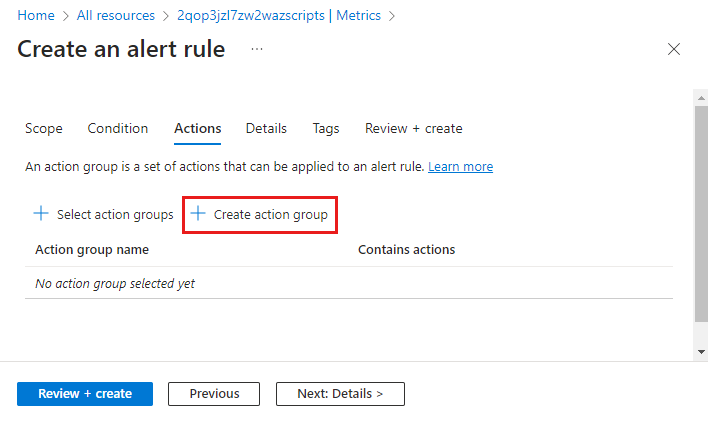Open the Details tab

(266, 129)
